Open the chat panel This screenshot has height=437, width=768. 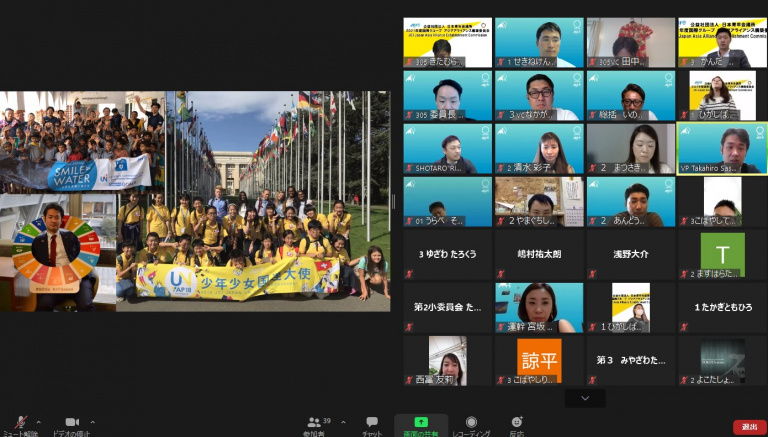coord(372,424)
